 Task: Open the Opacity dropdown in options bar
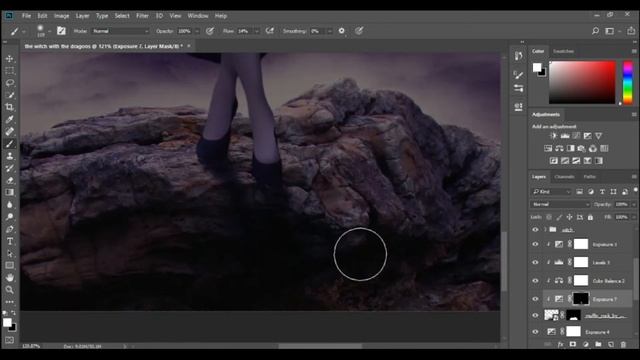197,31
